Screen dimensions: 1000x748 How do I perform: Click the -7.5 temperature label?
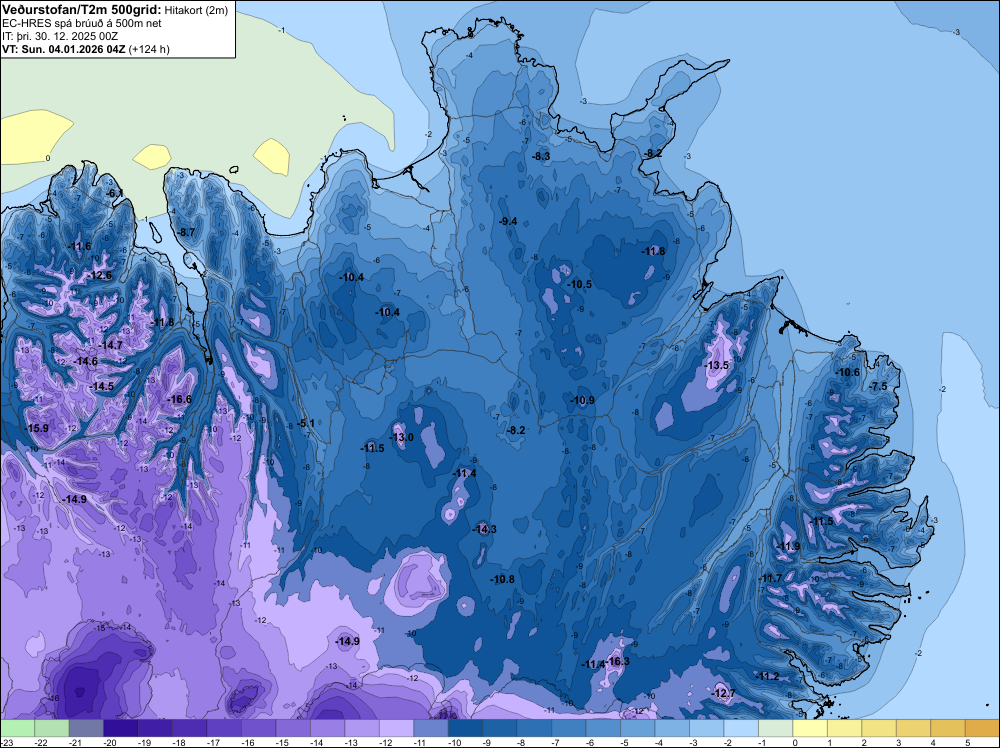click(x=879, y=386)
